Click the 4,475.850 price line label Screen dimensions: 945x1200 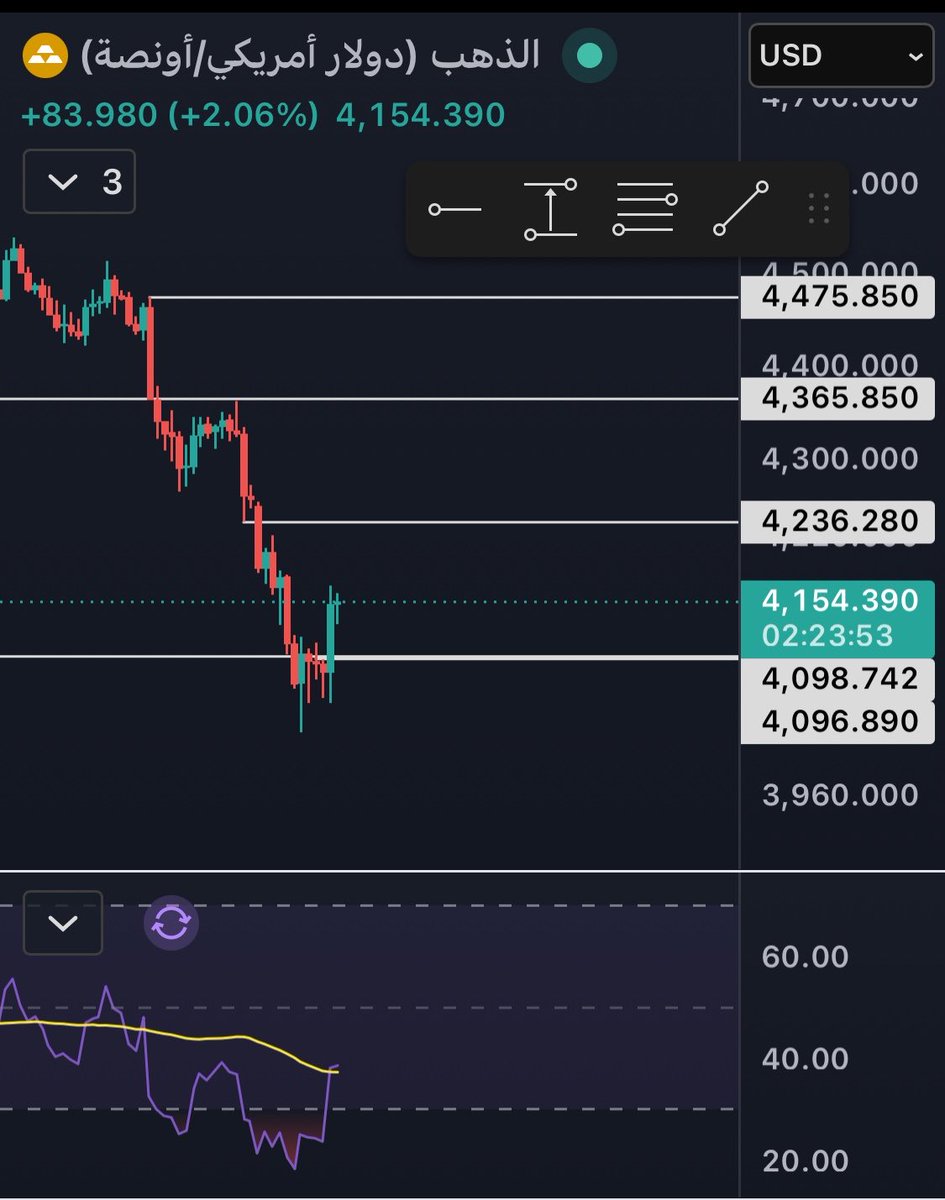tap(840, 297)
